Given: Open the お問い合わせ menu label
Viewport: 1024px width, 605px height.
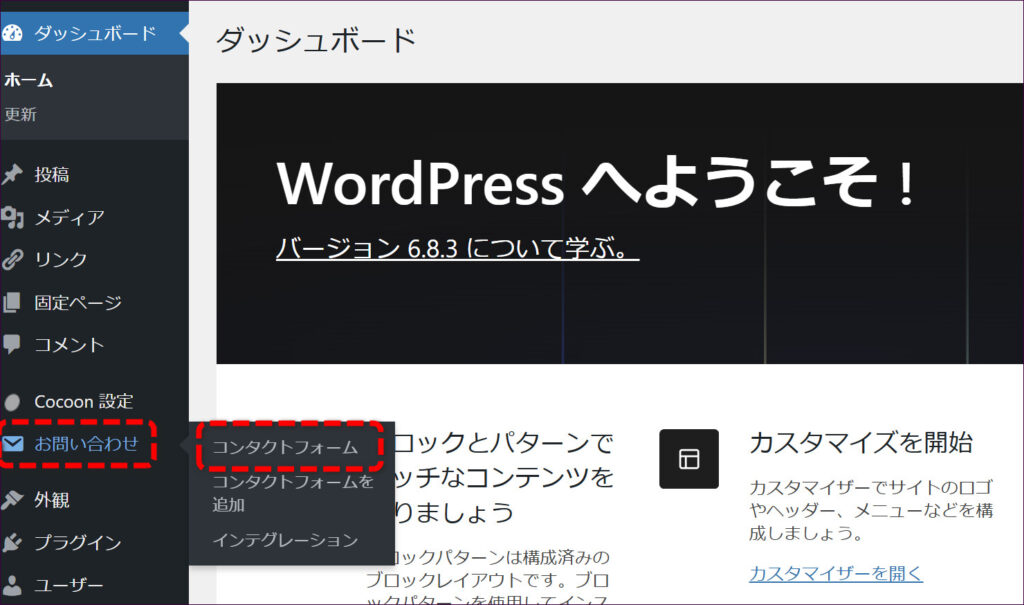Looking at the screenshot, I should pyautogui.click(x=87, y=444).
